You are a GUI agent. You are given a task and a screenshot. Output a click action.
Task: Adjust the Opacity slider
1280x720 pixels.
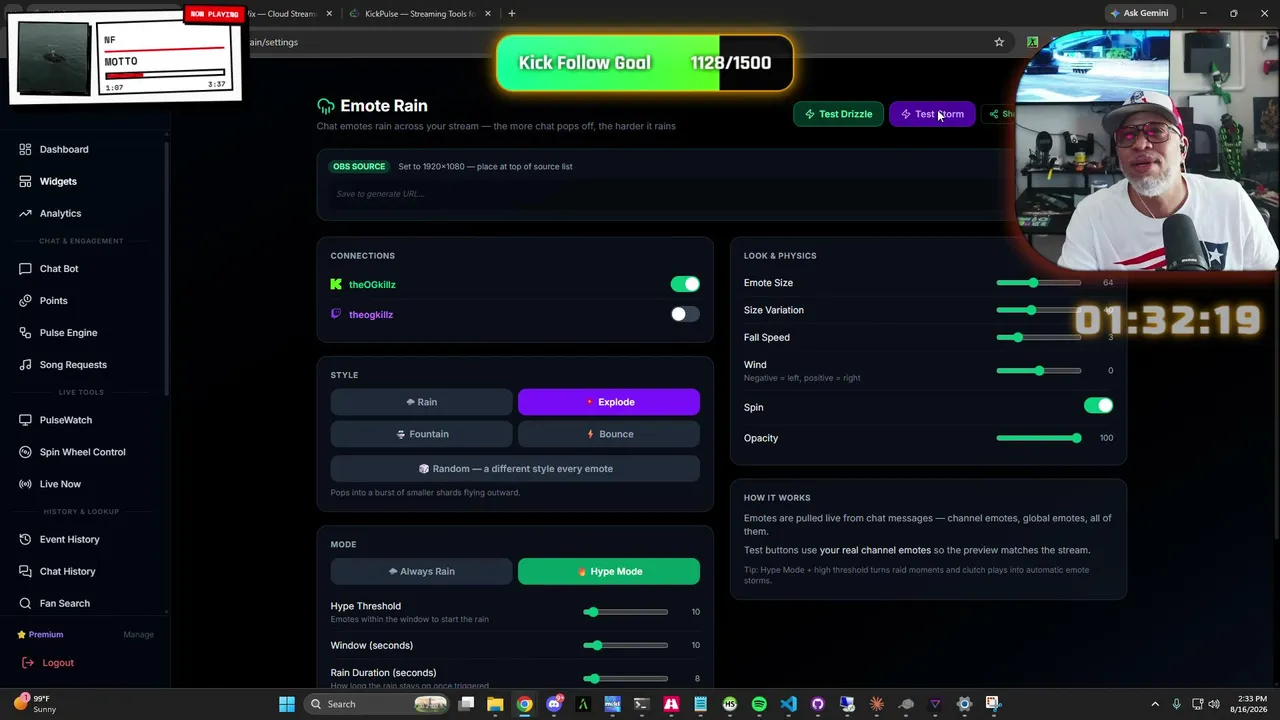point(1039,438)
